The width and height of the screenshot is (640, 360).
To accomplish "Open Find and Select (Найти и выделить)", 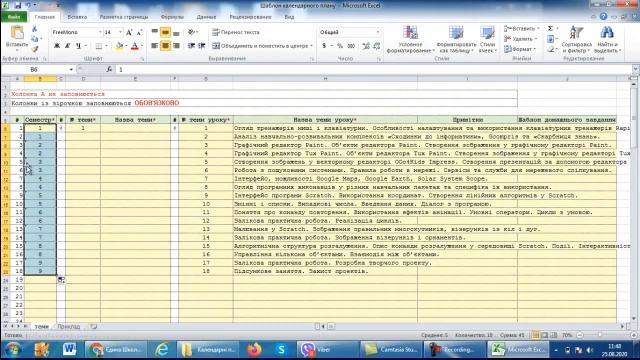I will pyautogui.click(x=607, y=39).
